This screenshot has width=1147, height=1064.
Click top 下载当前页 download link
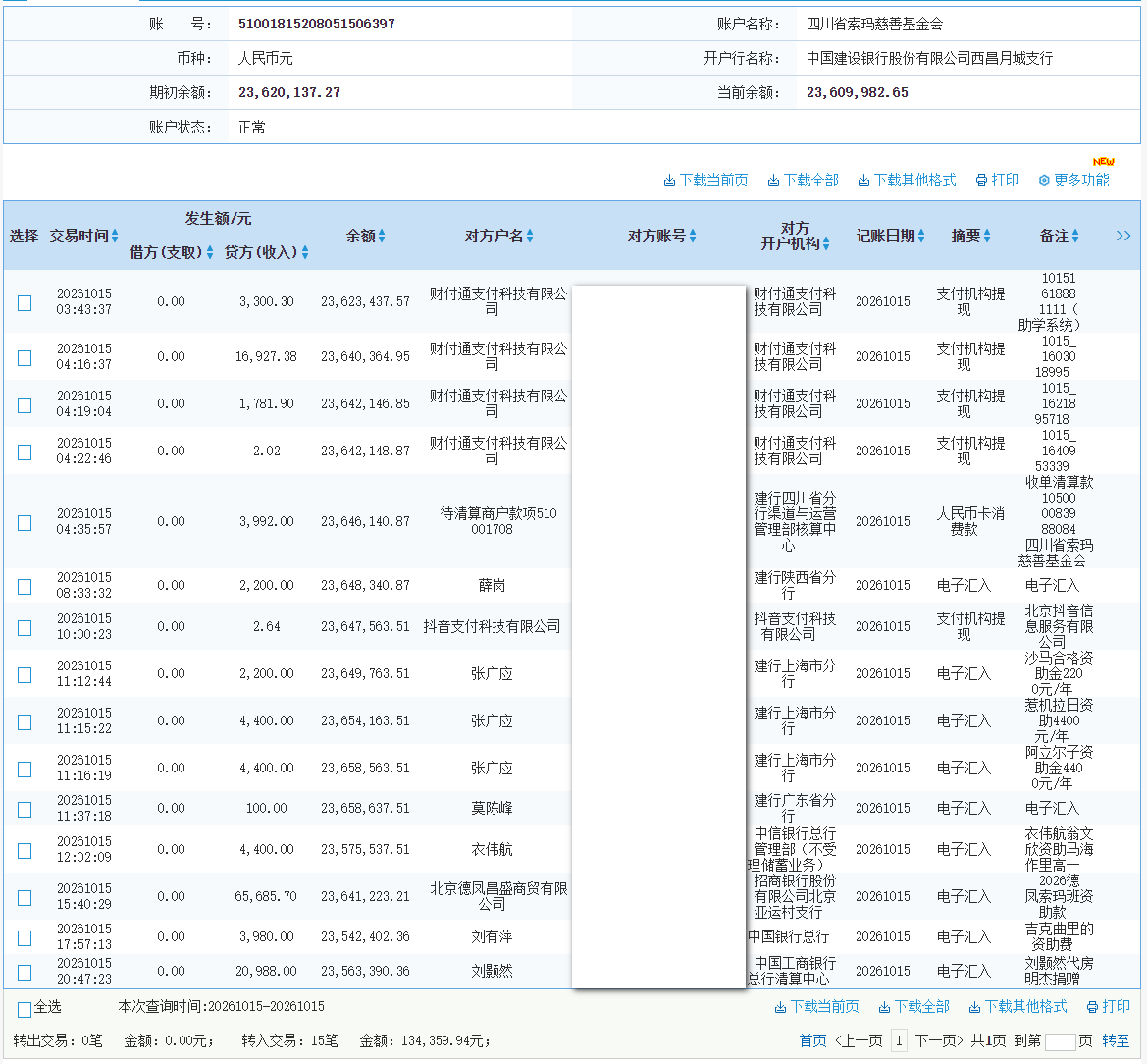705,180
